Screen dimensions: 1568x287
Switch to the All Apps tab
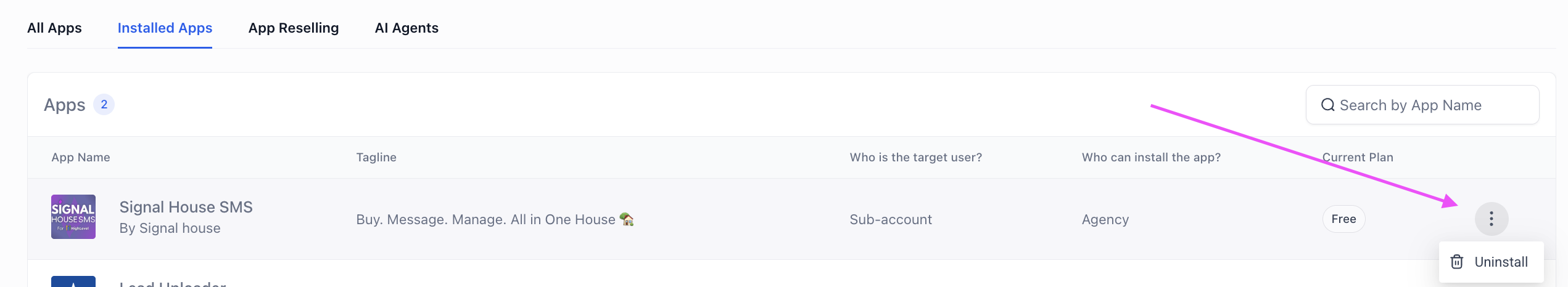tap(54, 28)
